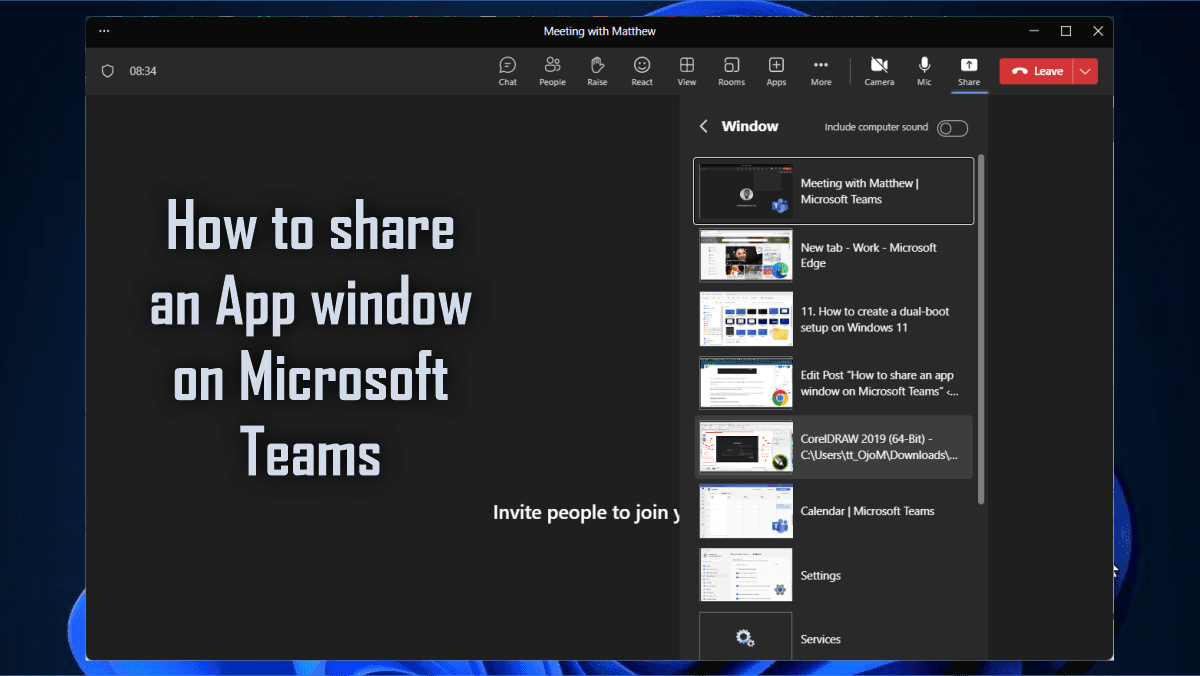
Task: Change the meeting View layout
Action: point(687,71)
